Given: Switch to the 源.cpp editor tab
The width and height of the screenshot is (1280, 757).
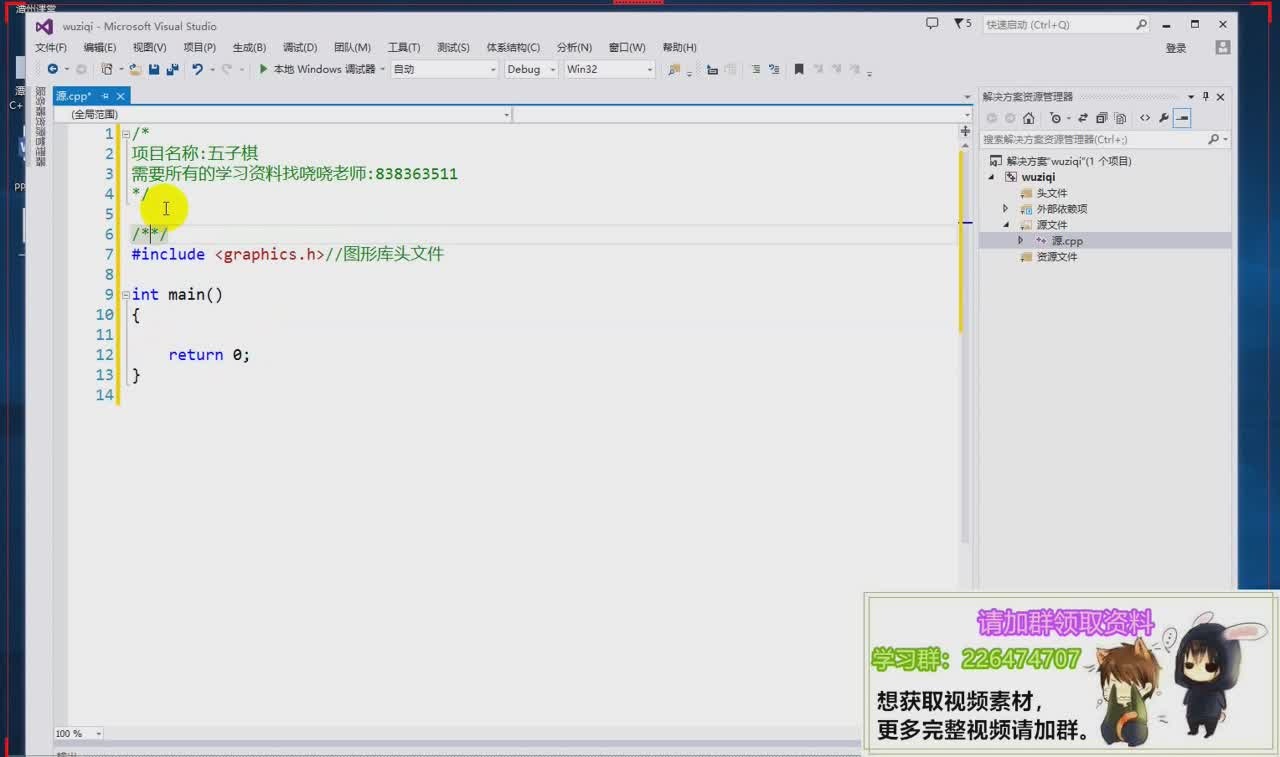Looking at the screenshot, I should [74, 96].
